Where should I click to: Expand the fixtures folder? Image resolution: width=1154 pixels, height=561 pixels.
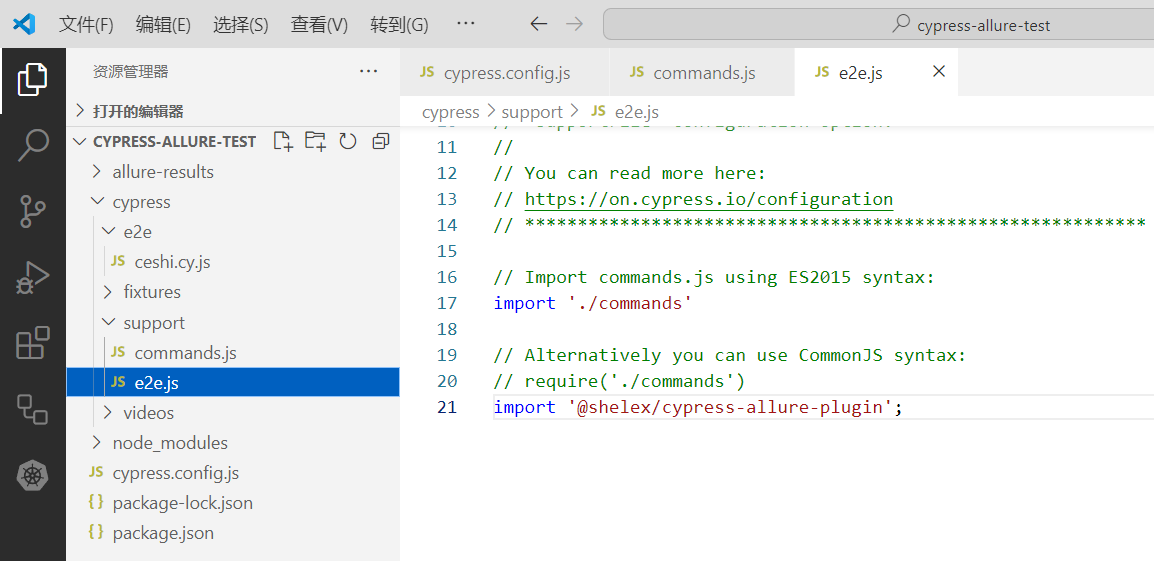click(x=151, y=292)
